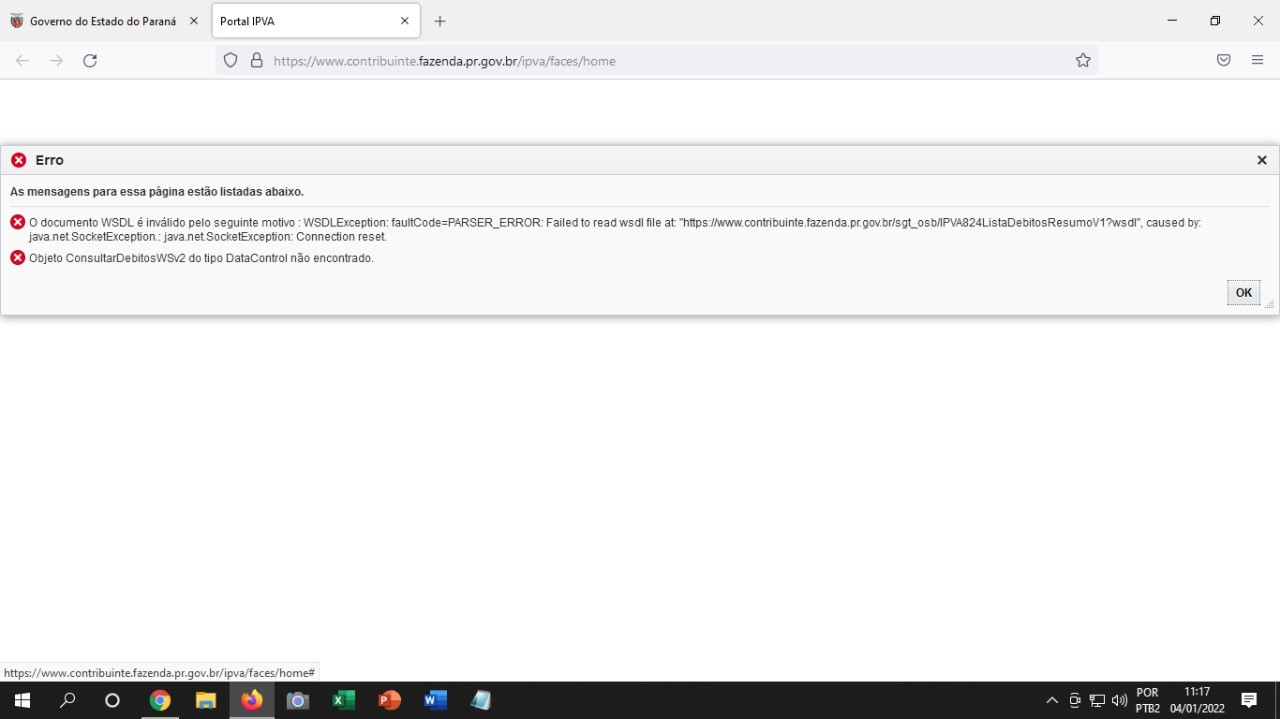Click the back navigation arrow

(22, 60)
